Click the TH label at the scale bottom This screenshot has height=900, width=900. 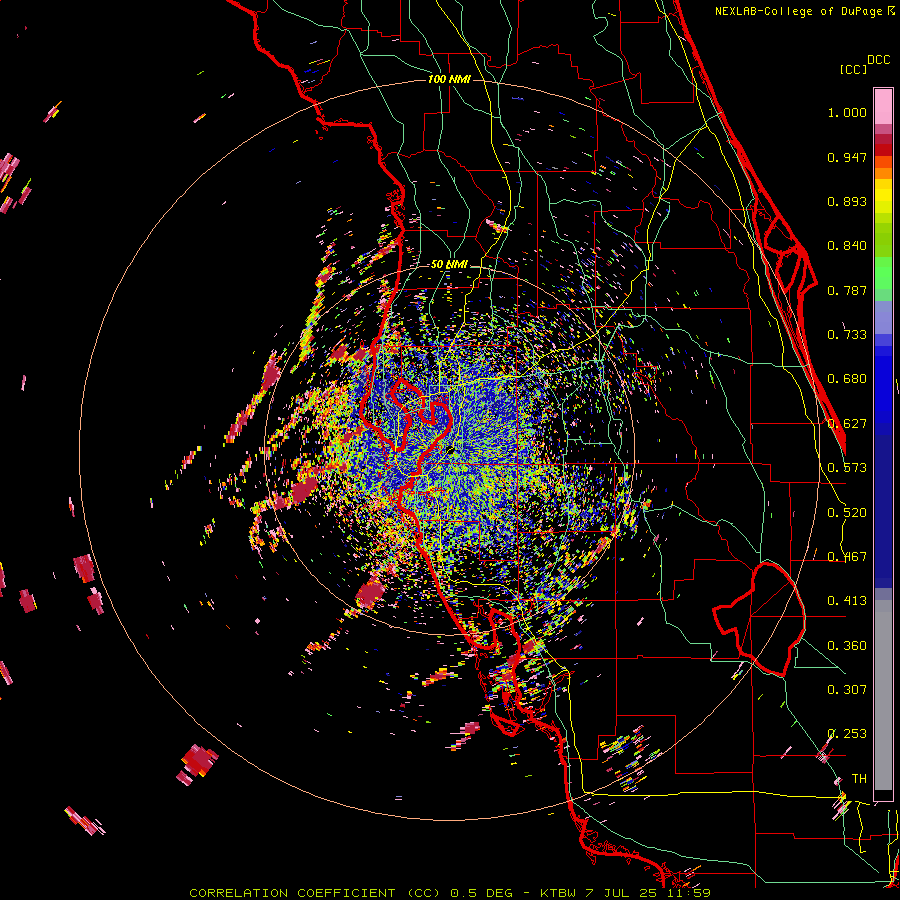tap(859, 779)
